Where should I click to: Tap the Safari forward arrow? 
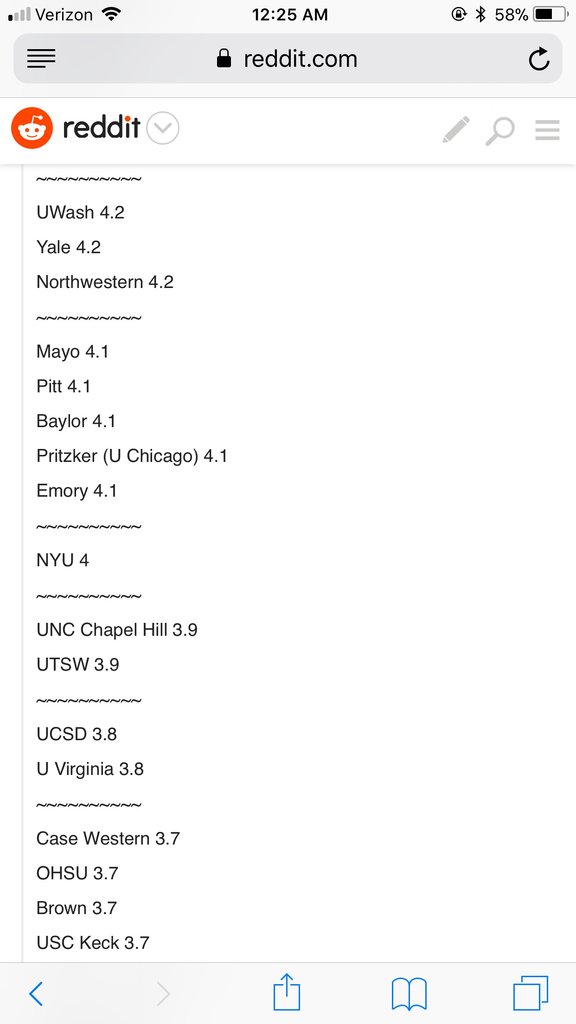tap(163, 993)
